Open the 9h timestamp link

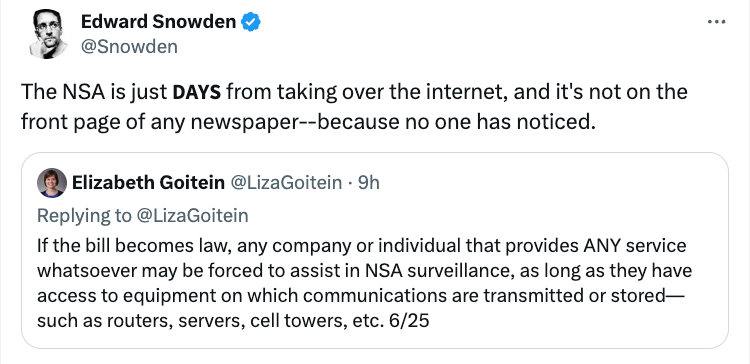pyautogui.click(x=368, y=182)
